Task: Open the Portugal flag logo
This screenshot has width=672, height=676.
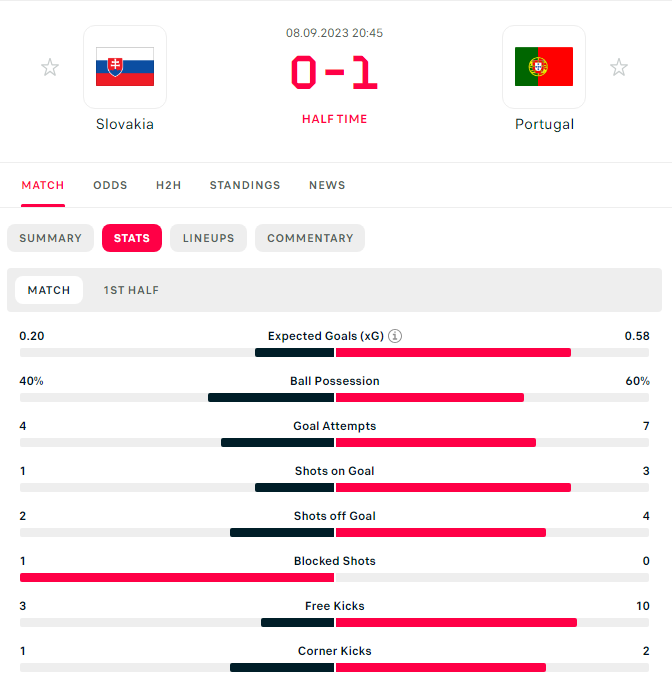Action: click(x=544, y=67)
